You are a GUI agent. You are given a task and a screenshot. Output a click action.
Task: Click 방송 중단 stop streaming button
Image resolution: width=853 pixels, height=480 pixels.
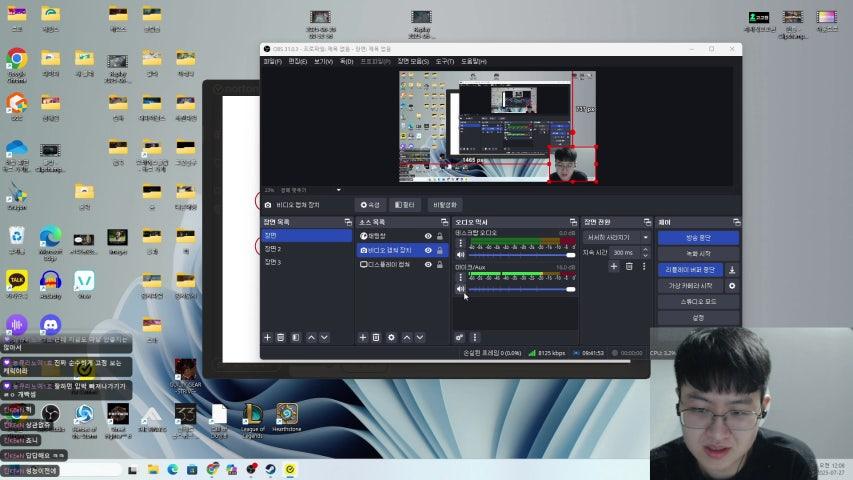[x=698, y=238]
